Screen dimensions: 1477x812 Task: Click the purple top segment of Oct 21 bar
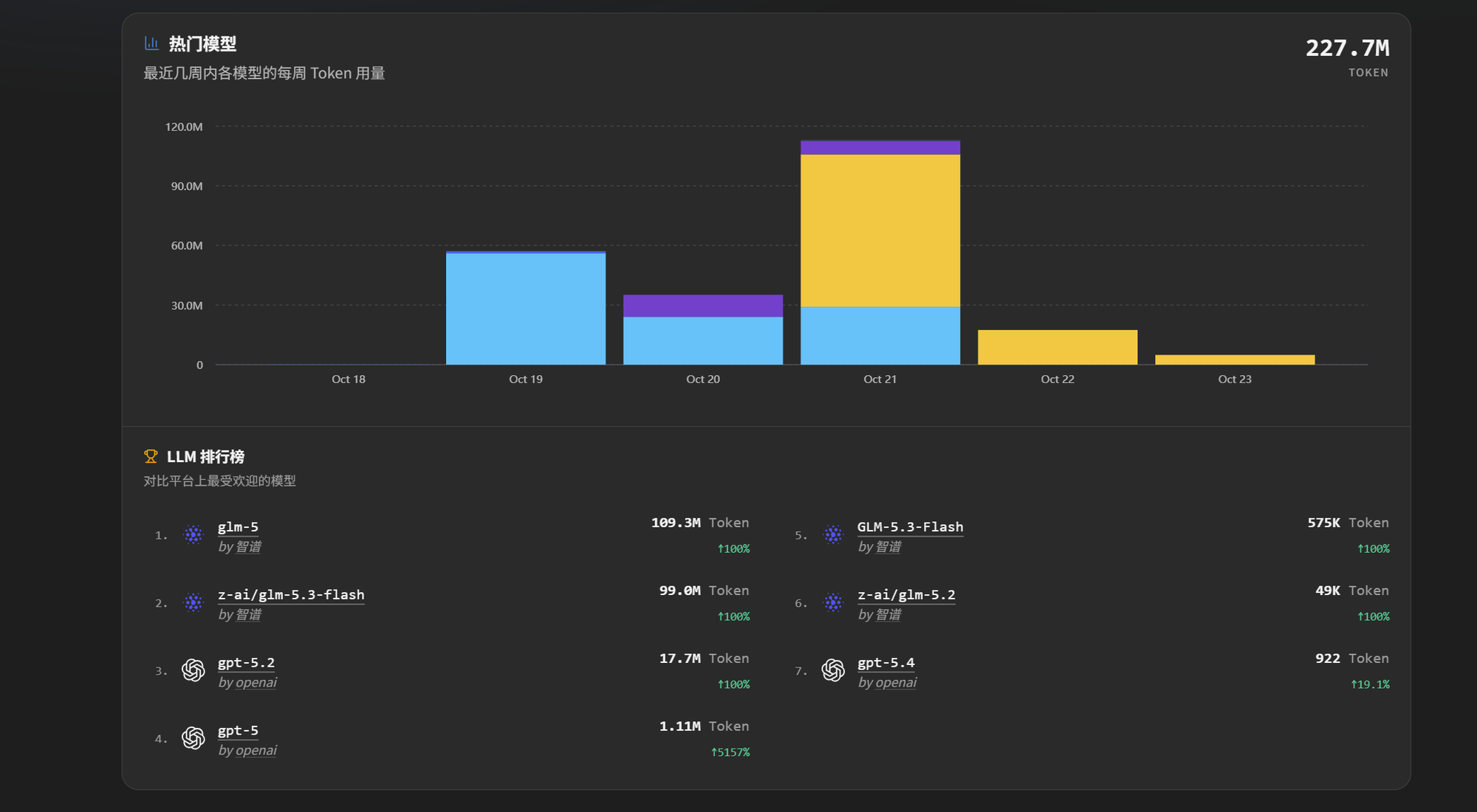(880, 148)
